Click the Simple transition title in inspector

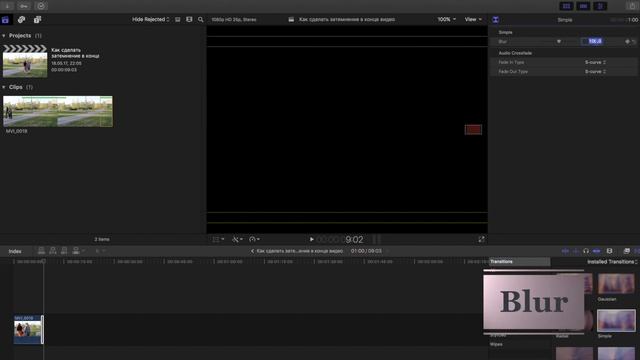click(x=564, y=20)
